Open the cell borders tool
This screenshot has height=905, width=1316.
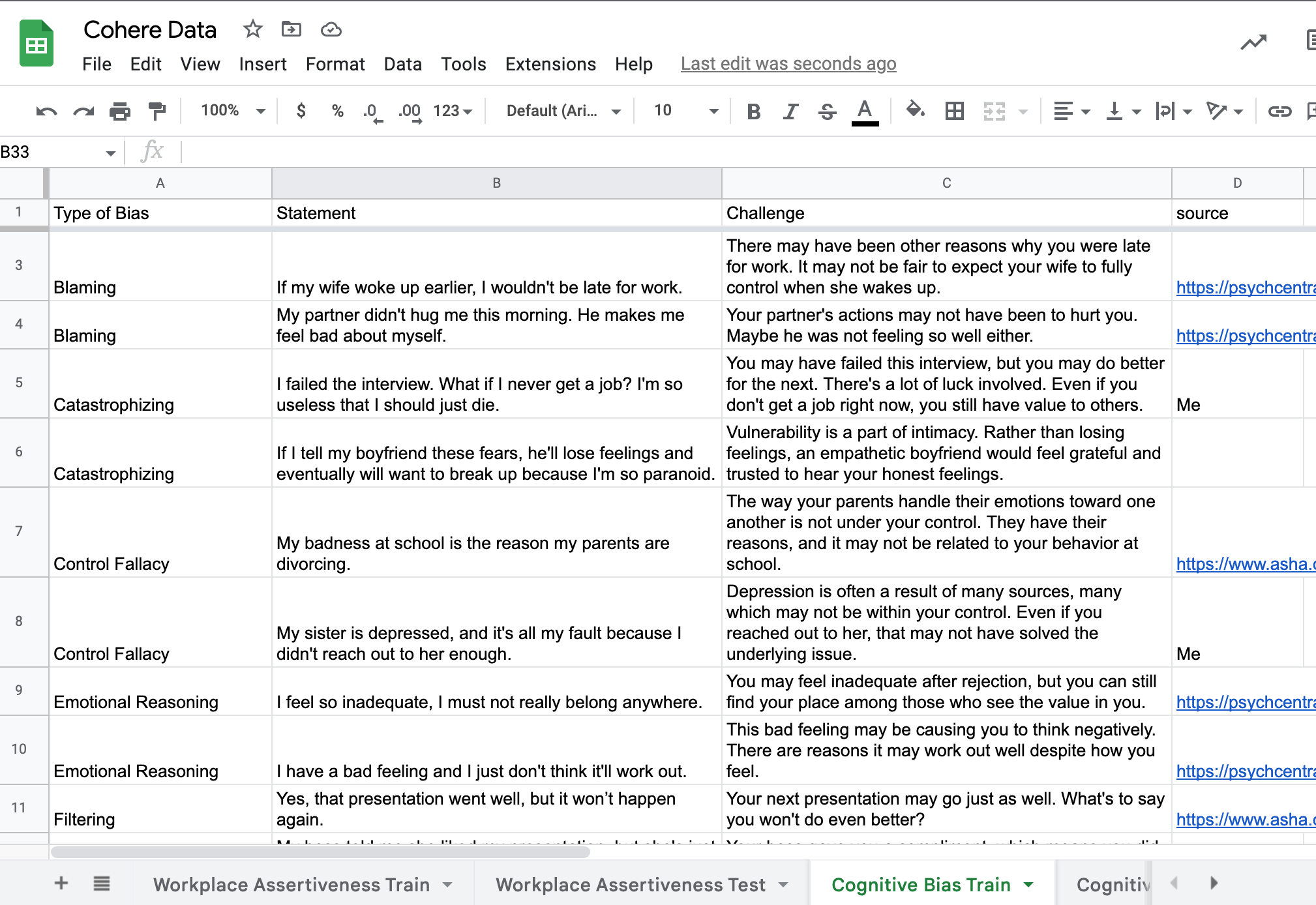click(x=954, y=111)
